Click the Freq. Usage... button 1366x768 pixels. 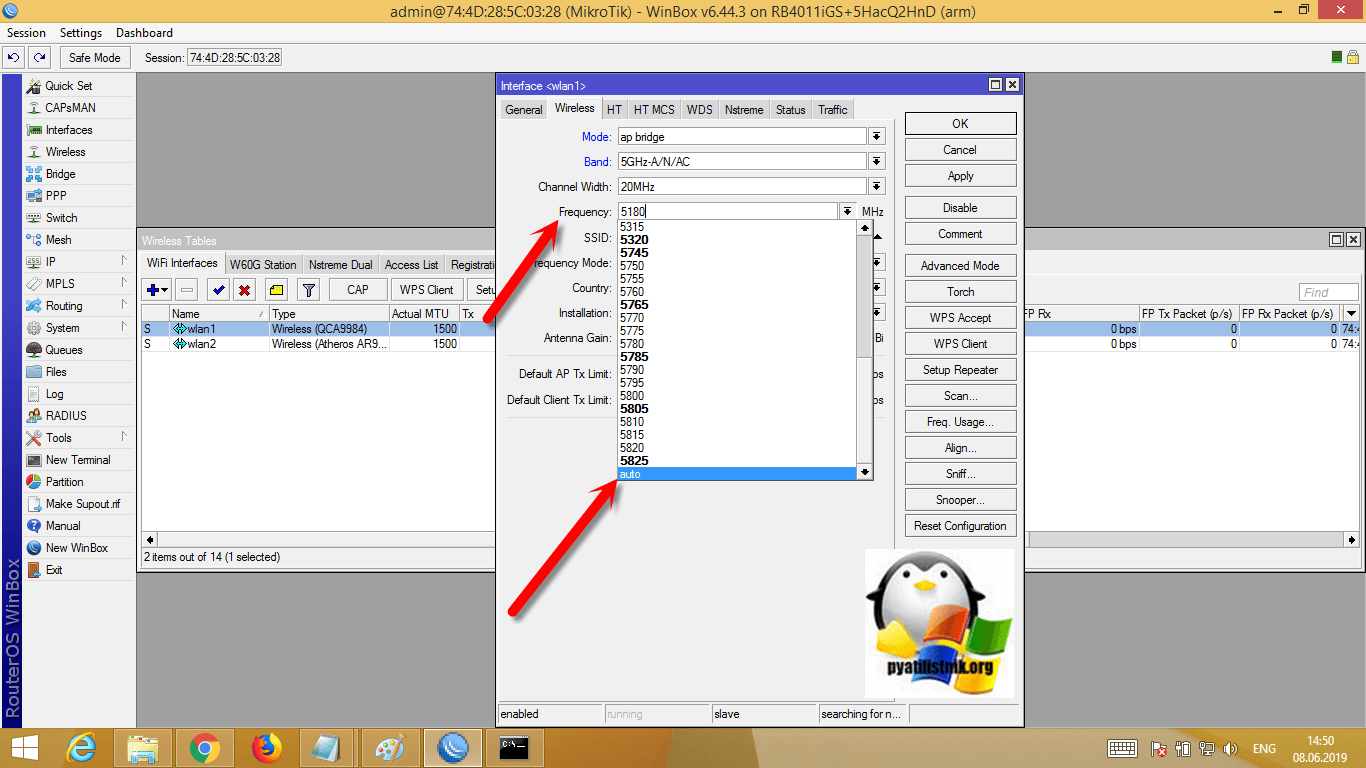click(960, 422)
